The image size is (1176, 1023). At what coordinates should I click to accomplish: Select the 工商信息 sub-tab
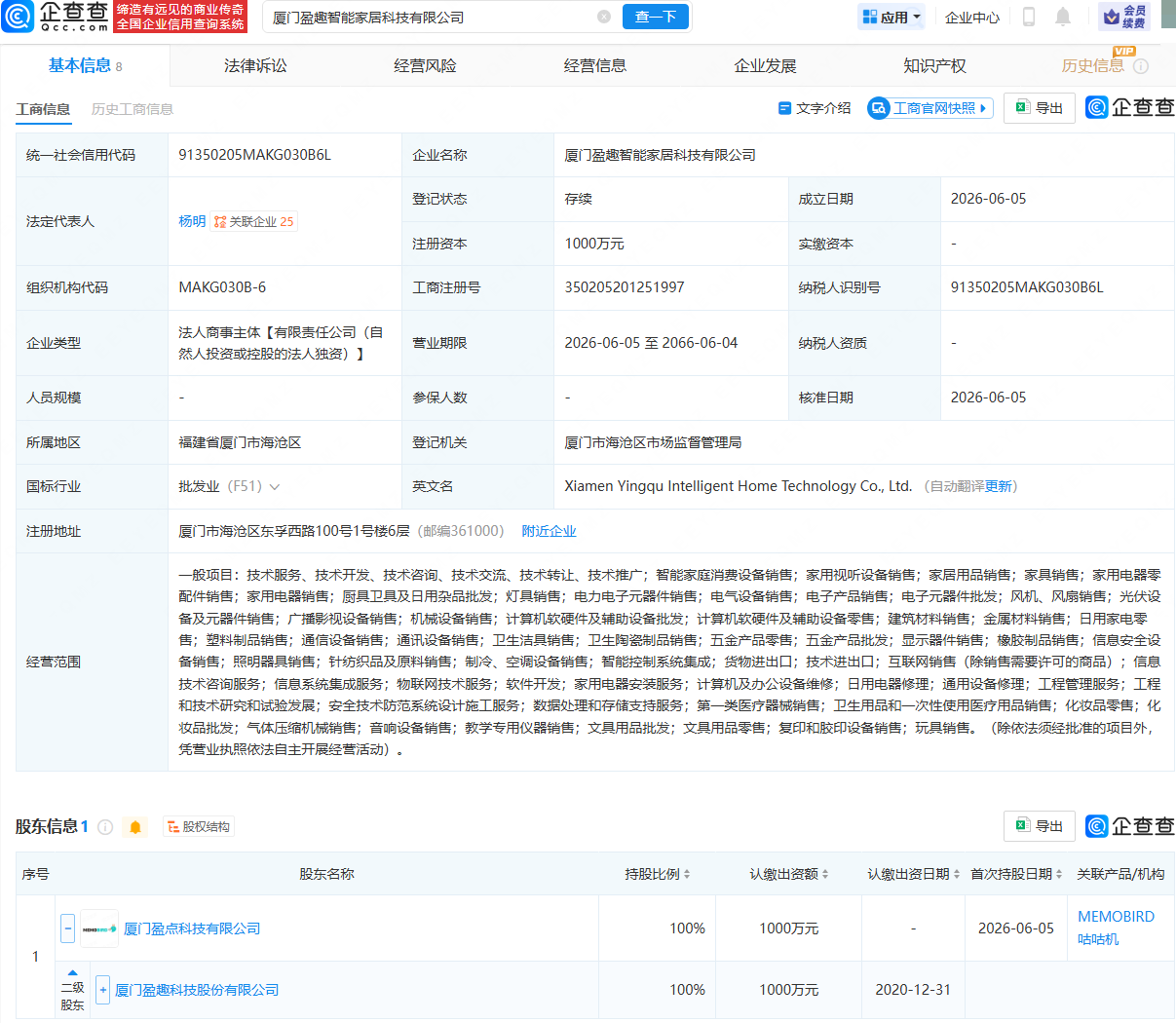pos(43,109)
